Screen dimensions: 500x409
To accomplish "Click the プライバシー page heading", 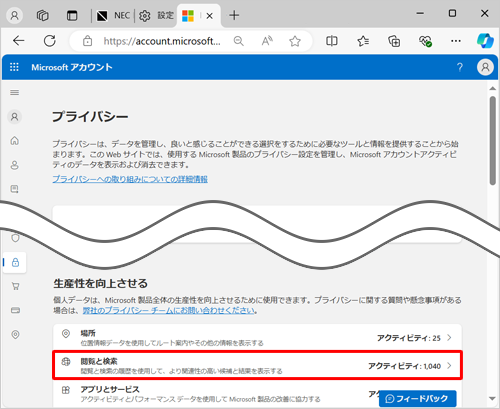I will tap(90, 117).
